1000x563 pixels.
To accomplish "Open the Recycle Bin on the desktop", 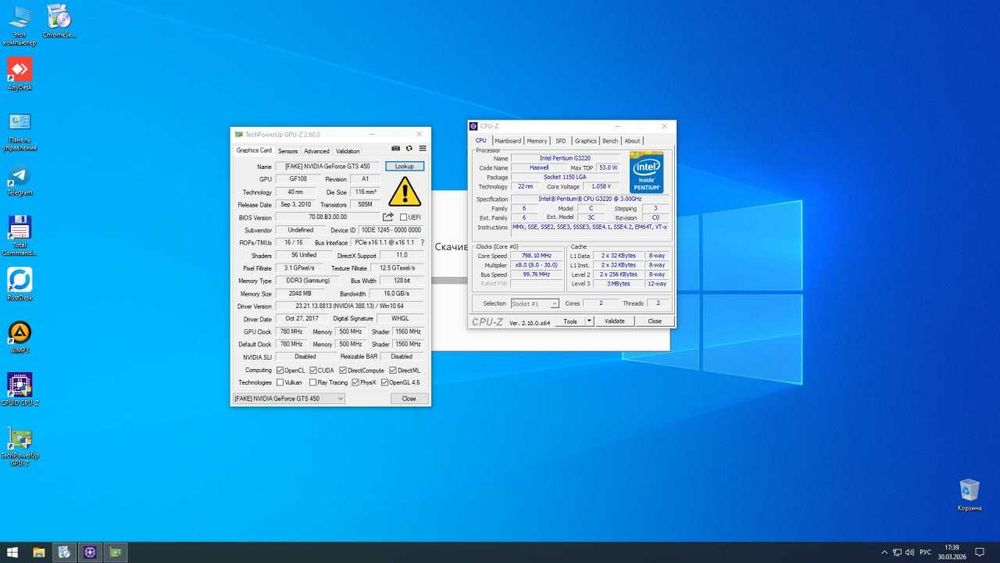I will (969, 495).
